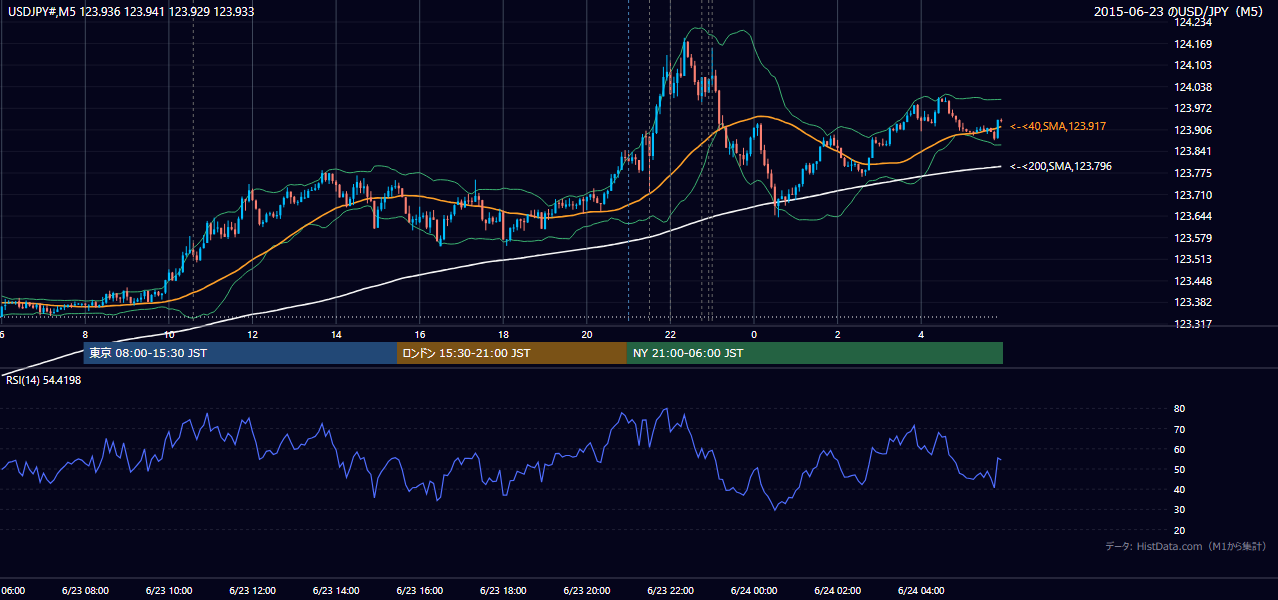
Task: Click the bottom time label 6/23 20:00
Action: coord(586,591)
